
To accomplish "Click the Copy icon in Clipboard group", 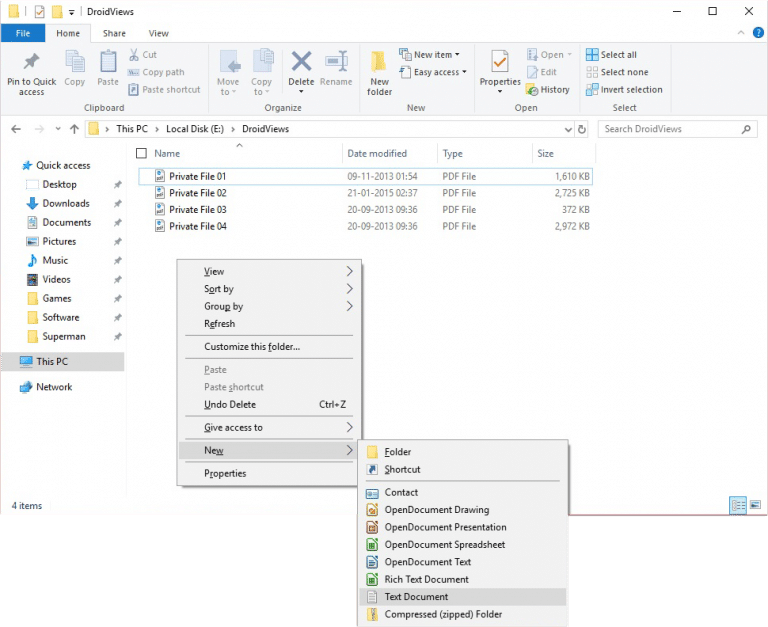I will point(74,61).
